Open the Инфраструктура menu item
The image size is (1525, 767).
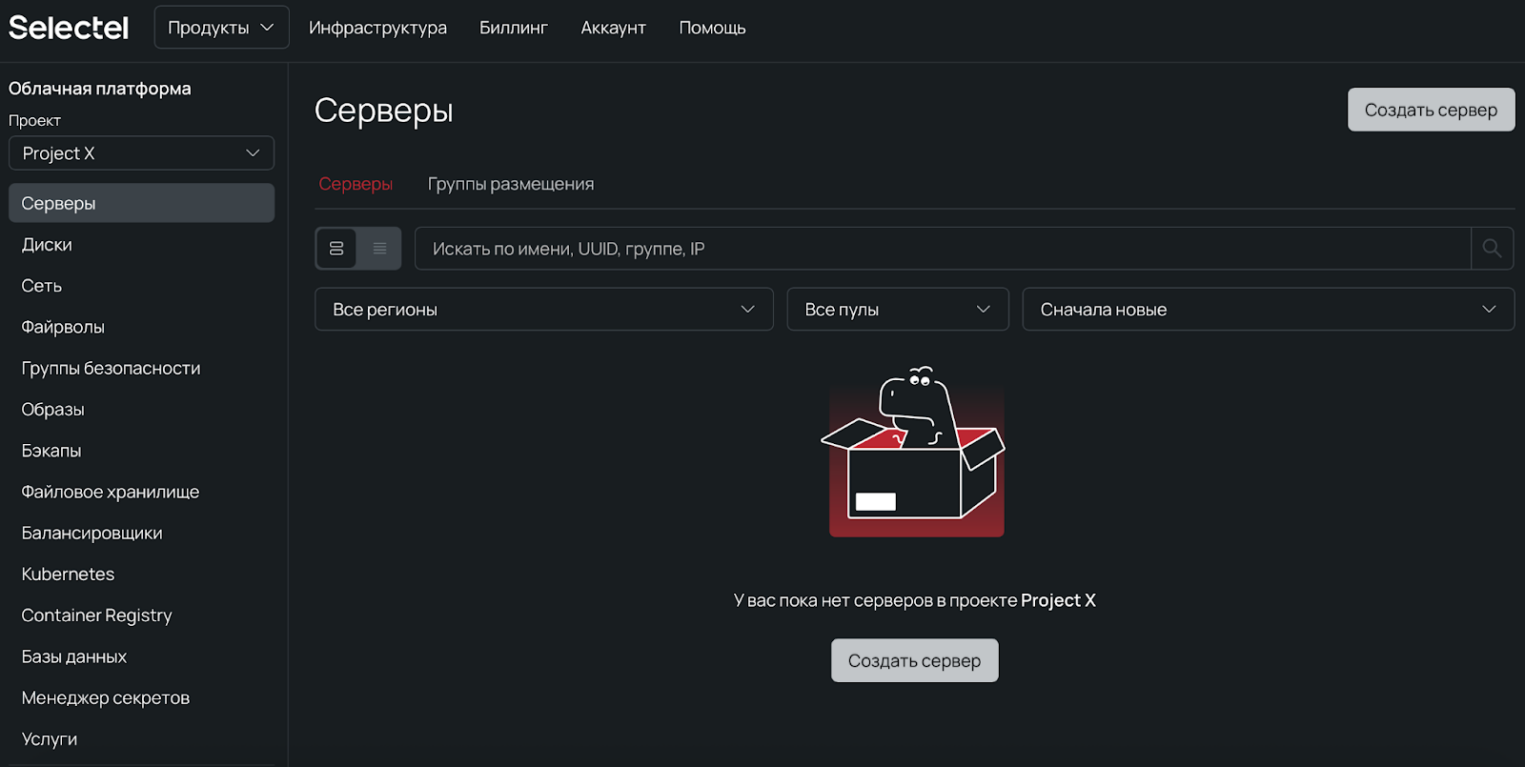[x=378, y=28]
